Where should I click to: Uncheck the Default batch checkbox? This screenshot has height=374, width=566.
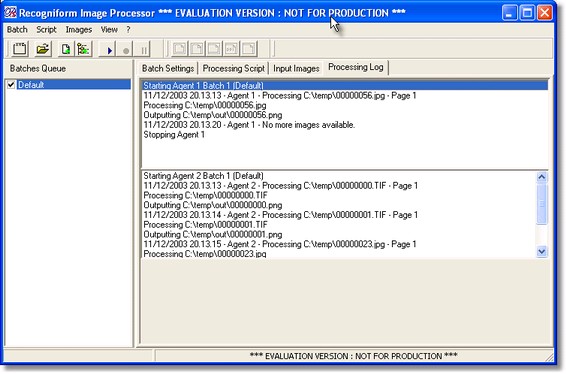tap(11, 85)
